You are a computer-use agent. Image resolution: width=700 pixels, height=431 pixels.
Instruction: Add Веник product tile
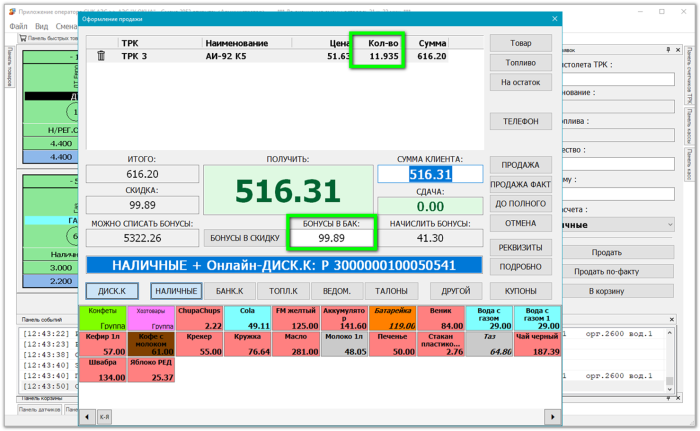(x=441, y=318)
